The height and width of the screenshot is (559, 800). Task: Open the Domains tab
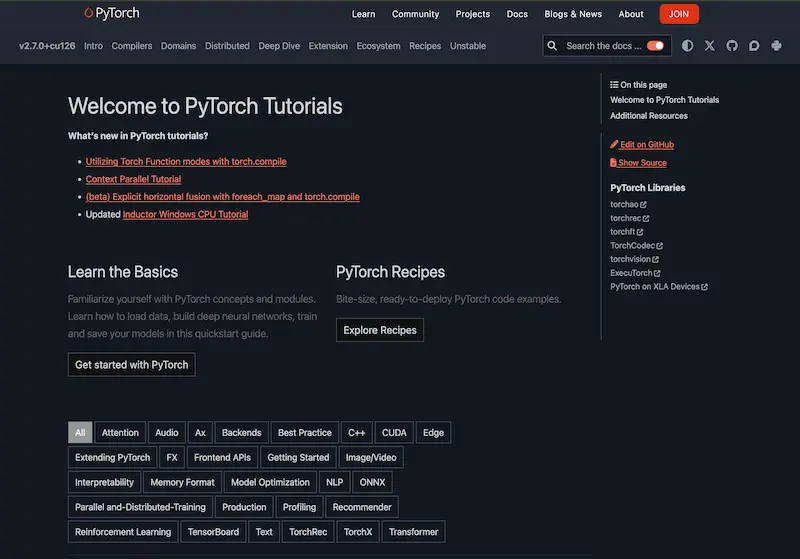179,46
